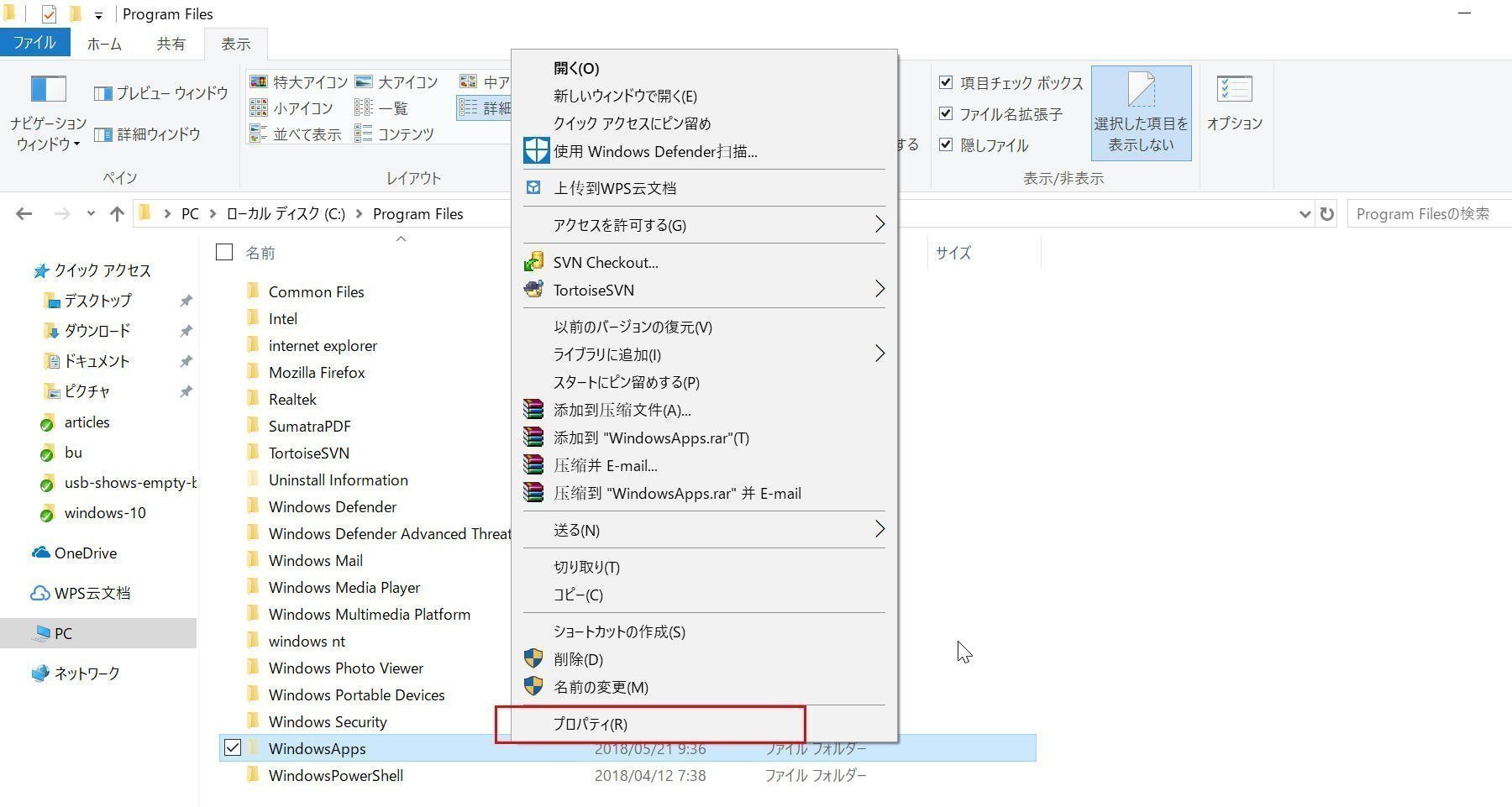Go back with the left arrow
Viewport: 1512px width, 807px height.
coord(24,214)
